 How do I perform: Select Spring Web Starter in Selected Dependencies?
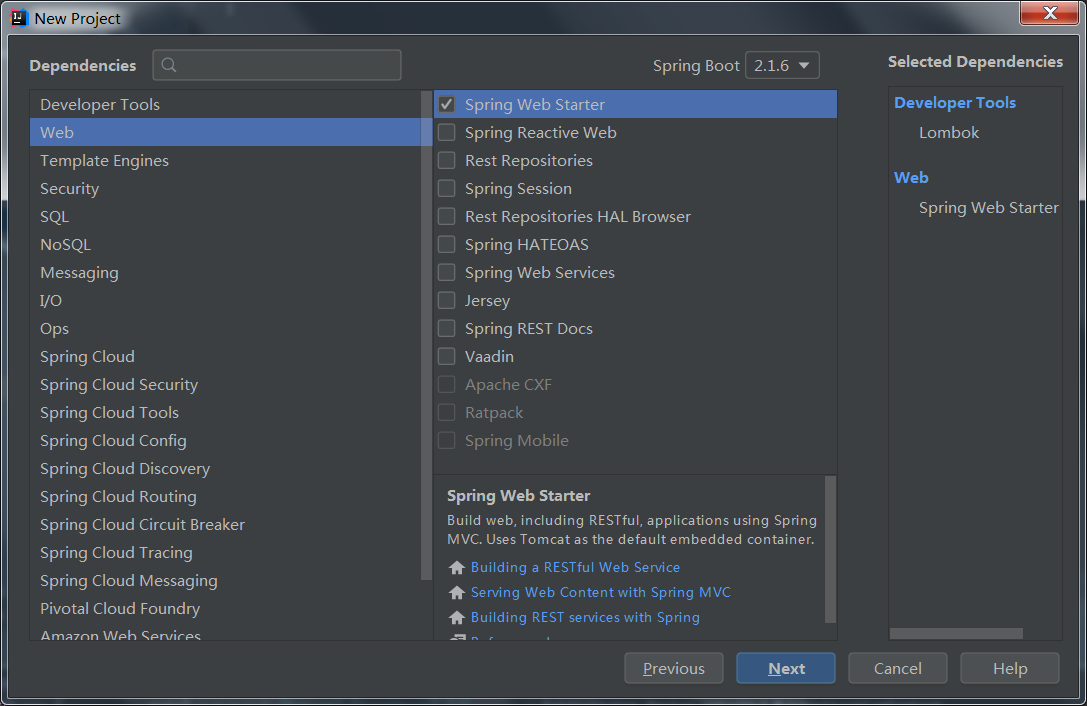tap(989, 207)
